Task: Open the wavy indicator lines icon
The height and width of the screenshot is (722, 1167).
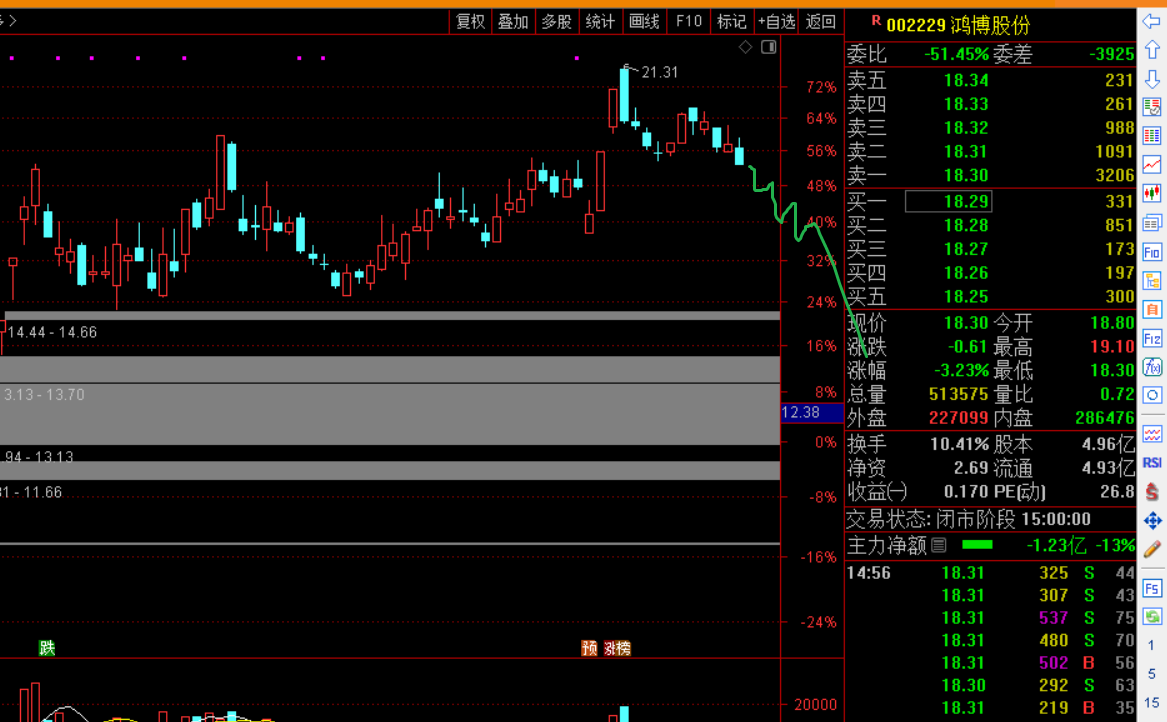Action: click(1151, 434)
